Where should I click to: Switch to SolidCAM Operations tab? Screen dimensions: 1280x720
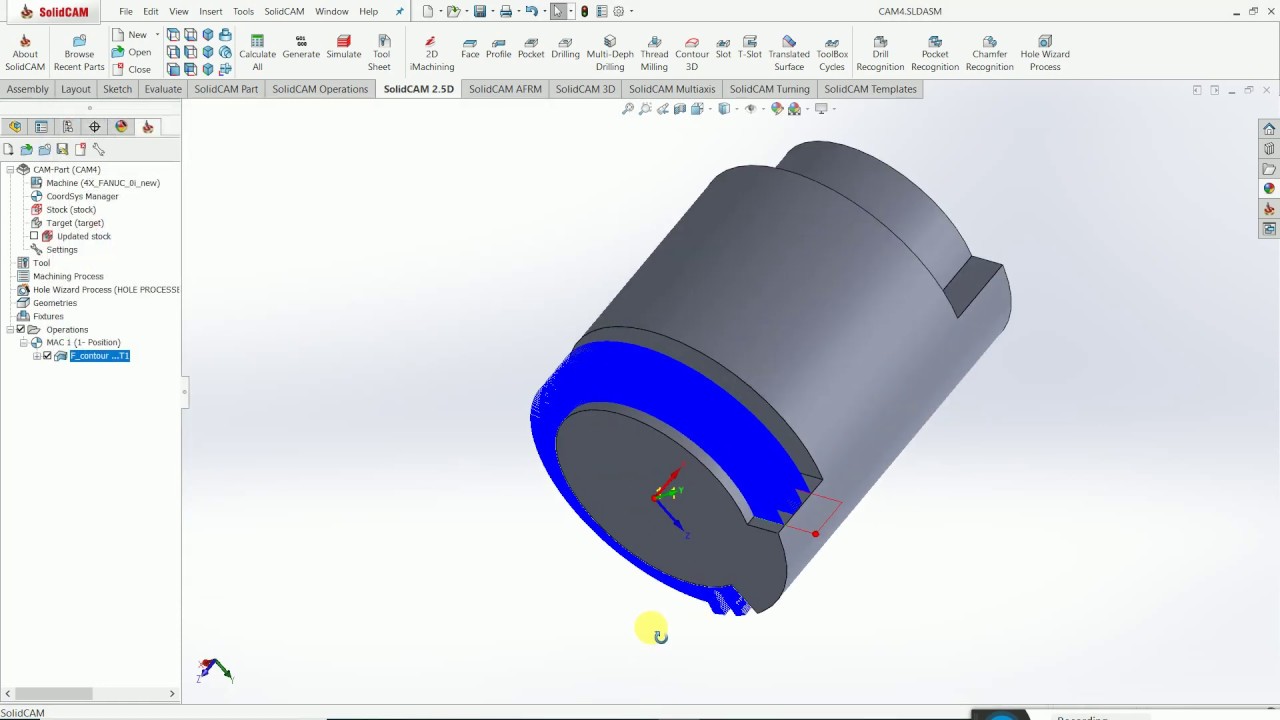tap(320, 89)
